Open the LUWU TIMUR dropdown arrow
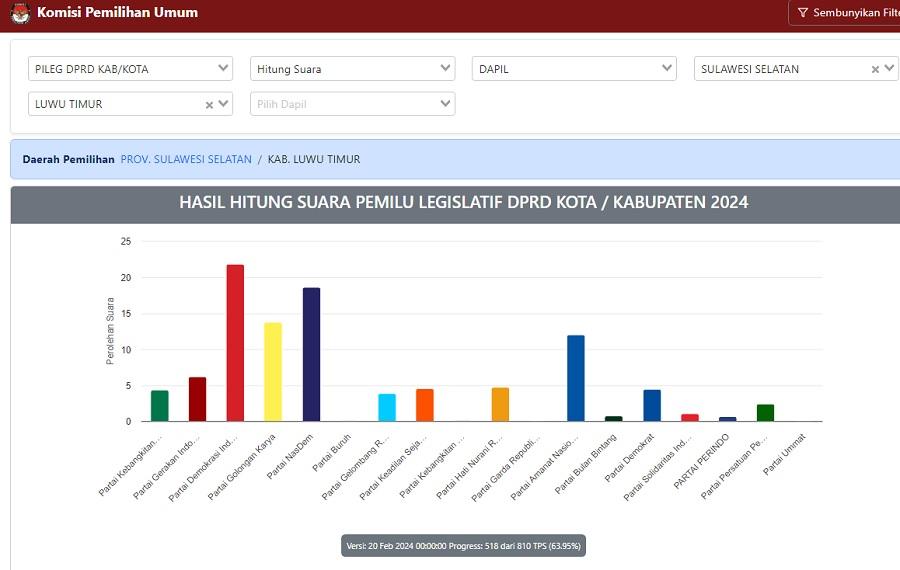 [224, 104]
